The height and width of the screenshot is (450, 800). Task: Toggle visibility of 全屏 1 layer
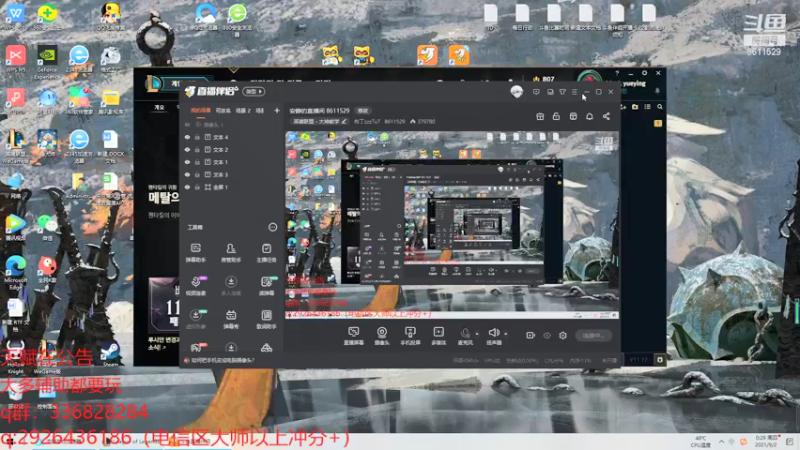[x=187, y=187]
